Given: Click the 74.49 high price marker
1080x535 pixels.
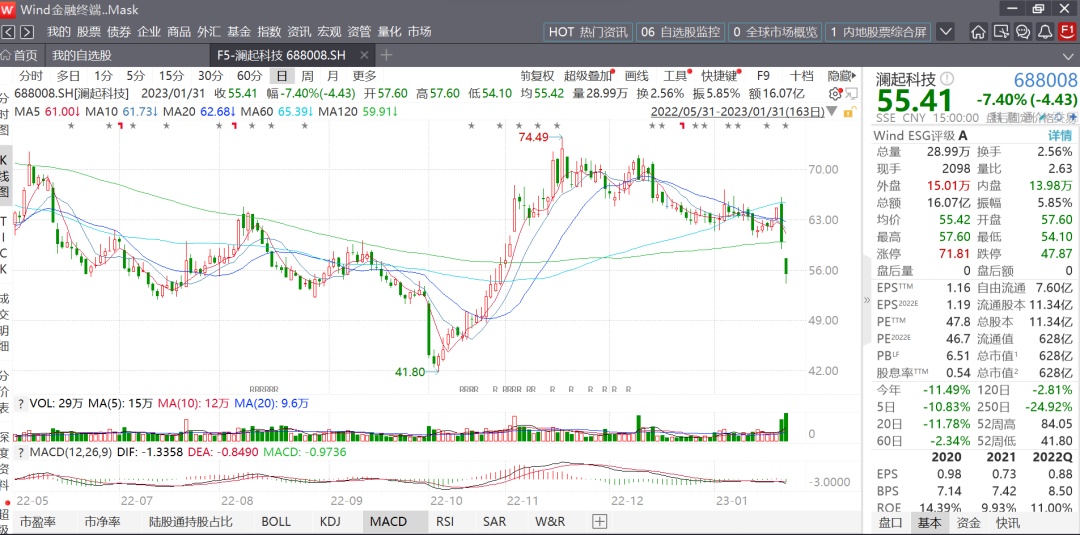Looking at the screenshot, I should pos(534,137).
